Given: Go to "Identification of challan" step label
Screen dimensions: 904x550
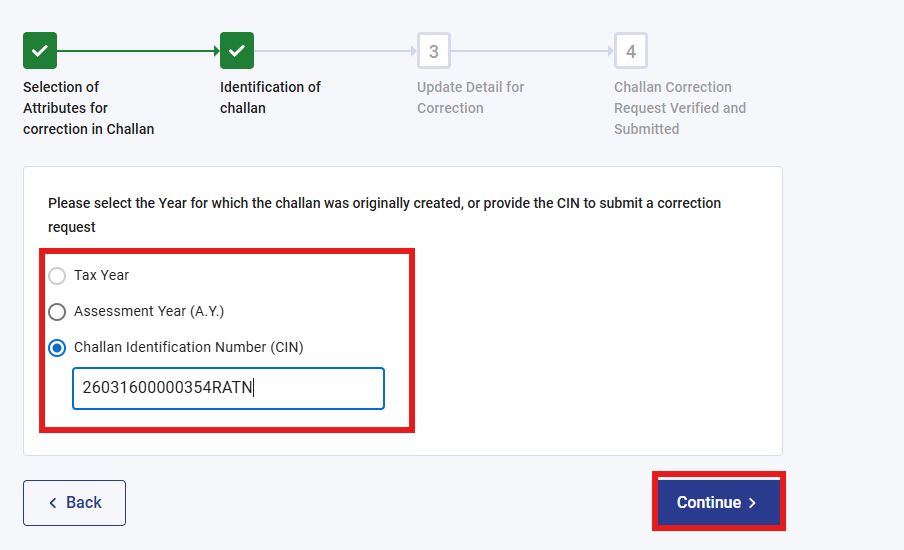Looking at the screenshot, I should tap(270, 97).
